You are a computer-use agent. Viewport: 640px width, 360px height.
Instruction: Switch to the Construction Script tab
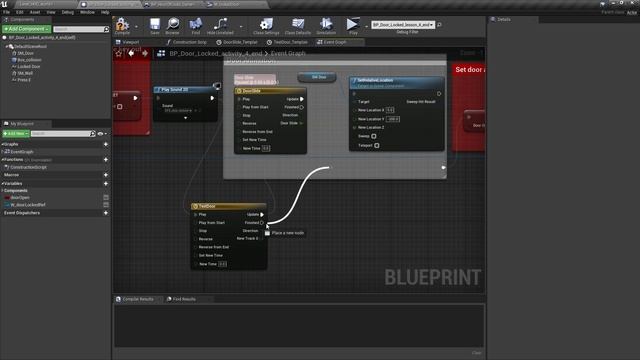point(187,42)
